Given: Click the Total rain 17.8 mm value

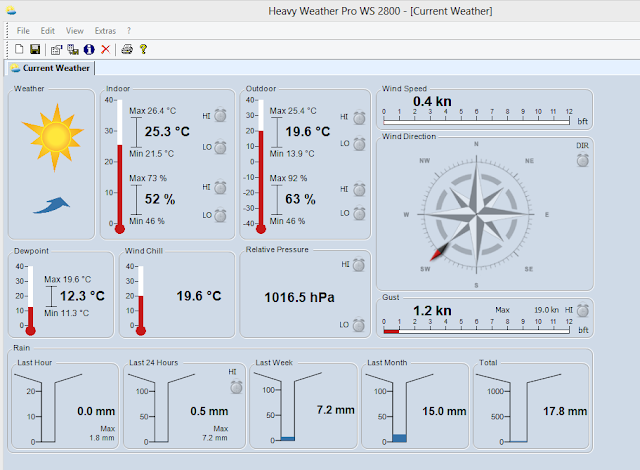Looking at the screenshot, I should click(565, 411).
